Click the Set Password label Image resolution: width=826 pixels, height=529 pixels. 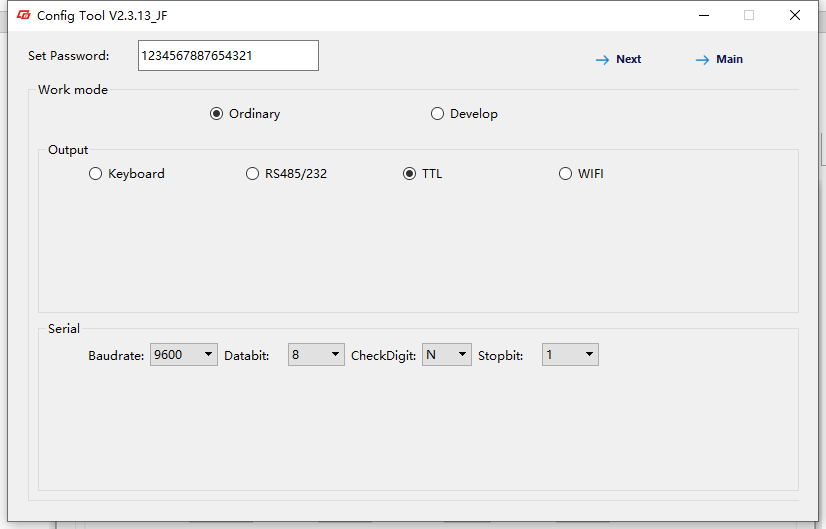click(x=68, y=56)
